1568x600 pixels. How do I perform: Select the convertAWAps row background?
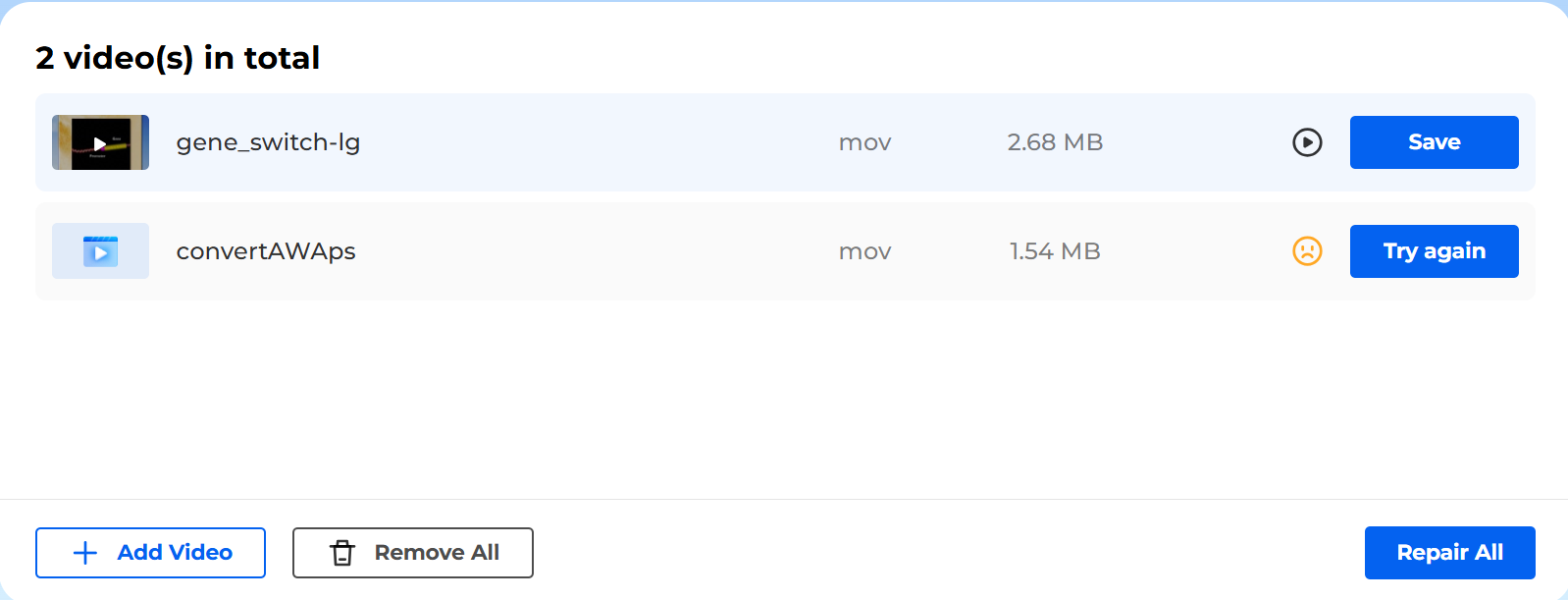[785, 251]
